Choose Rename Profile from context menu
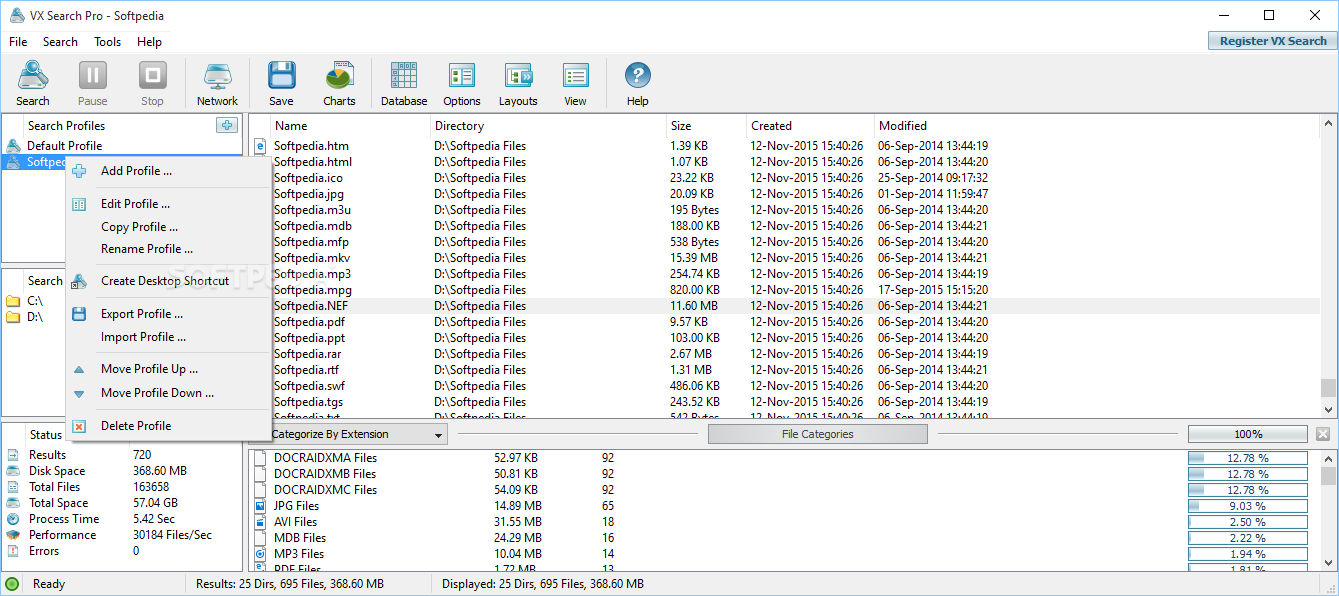Viewport: 1339px width, 596px height. tap(147, 249)
